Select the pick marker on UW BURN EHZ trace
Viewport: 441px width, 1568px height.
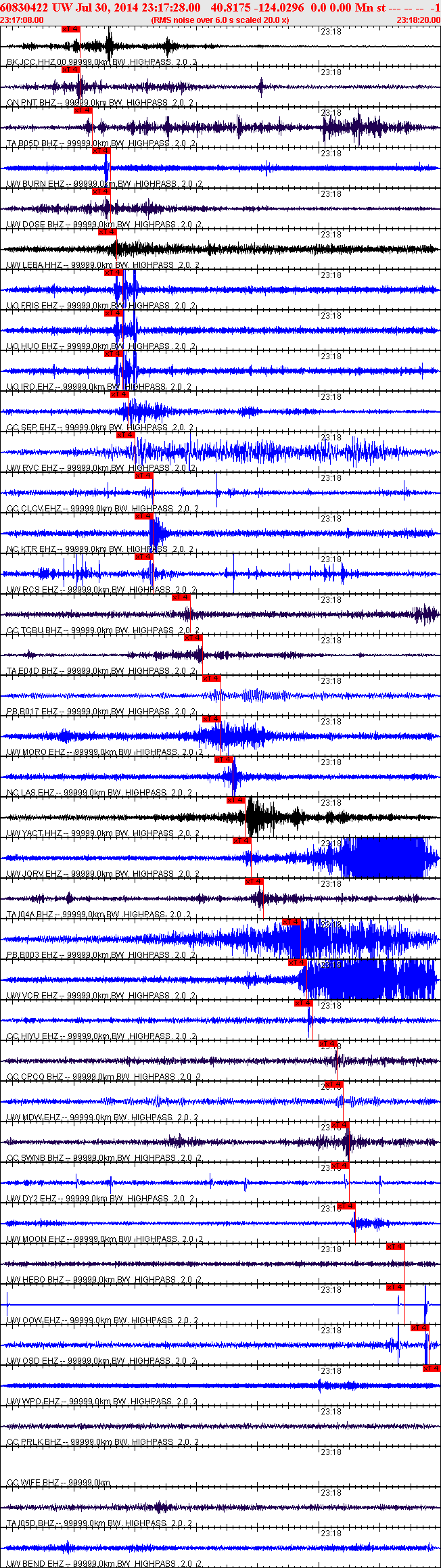101,151
